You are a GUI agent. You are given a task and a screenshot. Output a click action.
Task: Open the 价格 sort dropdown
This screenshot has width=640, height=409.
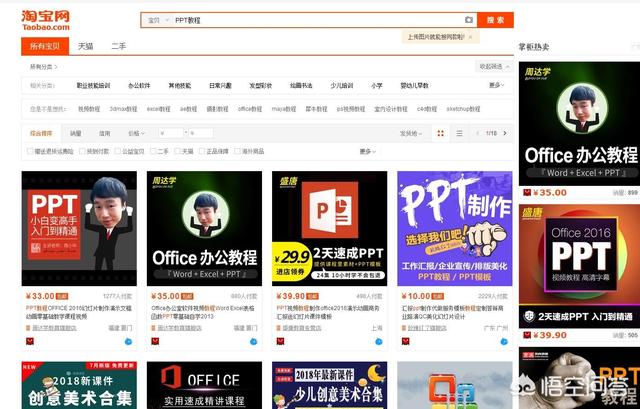click(x=136, y=133)
